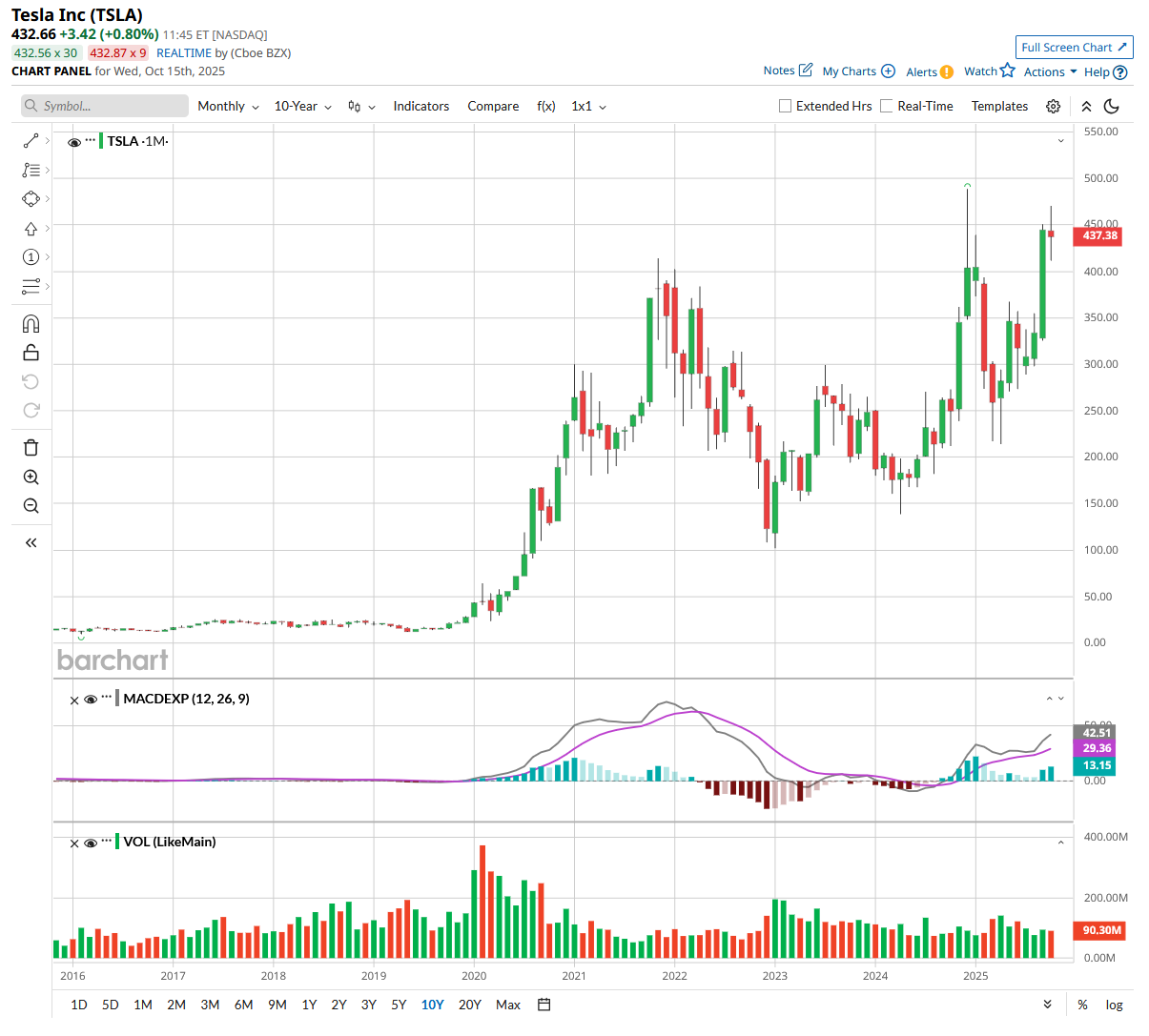Image resolution: width=1149 pixels, height=1036 pixels.
Task: Expand the TSLA pane options chevron
Action: [1060, 141]
